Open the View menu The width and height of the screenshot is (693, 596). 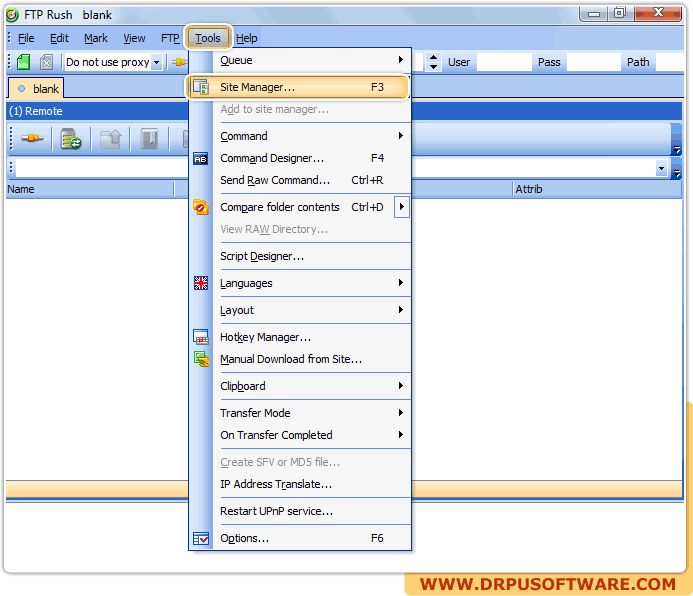[x=134, y=38]
